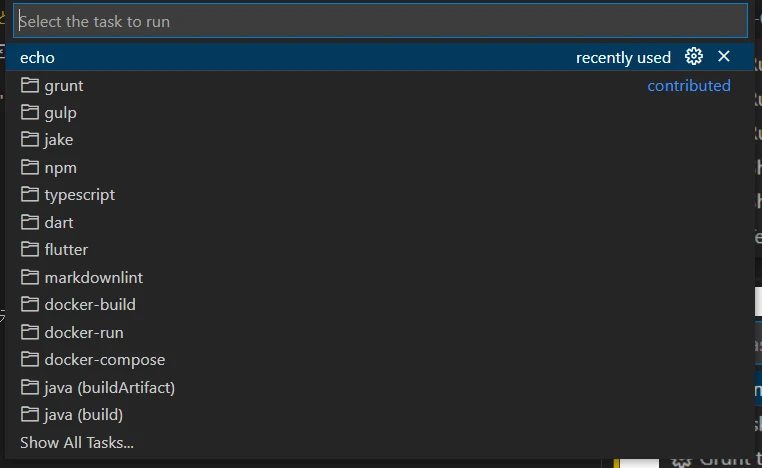
Task: Expand the docker-run task group
Action: [84, 332]
